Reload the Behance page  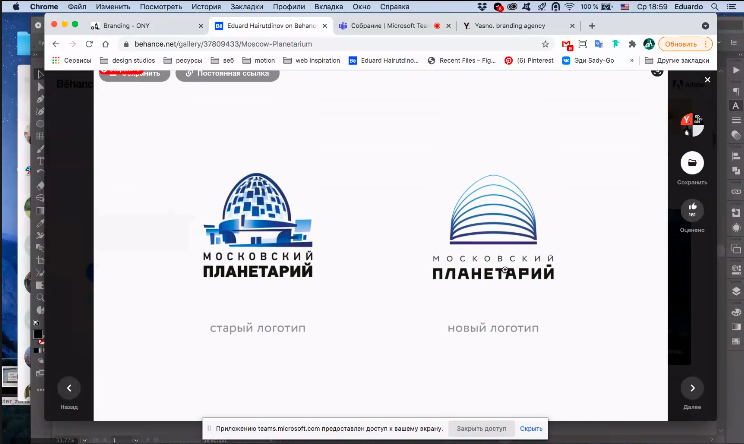pyautogui.click(x=89, y=44)
